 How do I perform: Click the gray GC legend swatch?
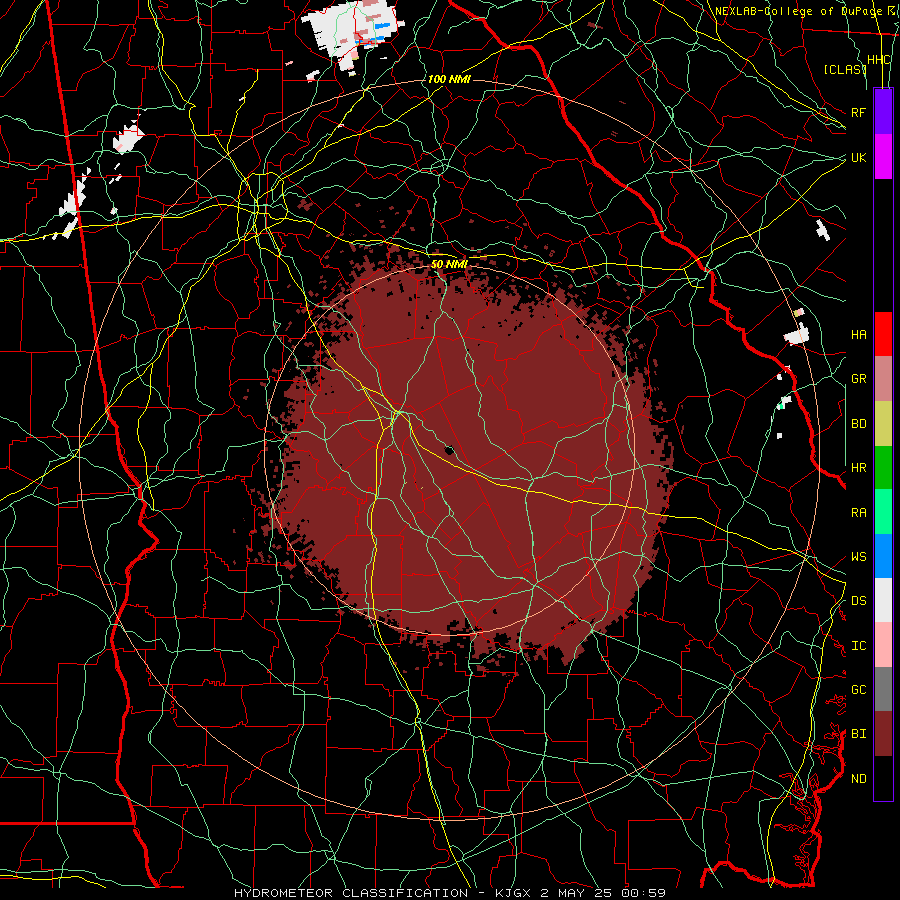tap(883, 689)
